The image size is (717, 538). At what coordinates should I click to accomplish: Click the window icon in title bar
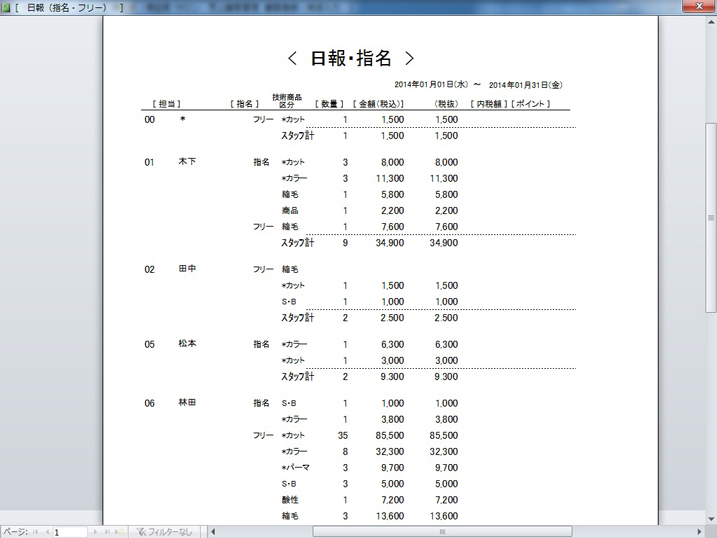pyautogui.click(x=5, y=7)
